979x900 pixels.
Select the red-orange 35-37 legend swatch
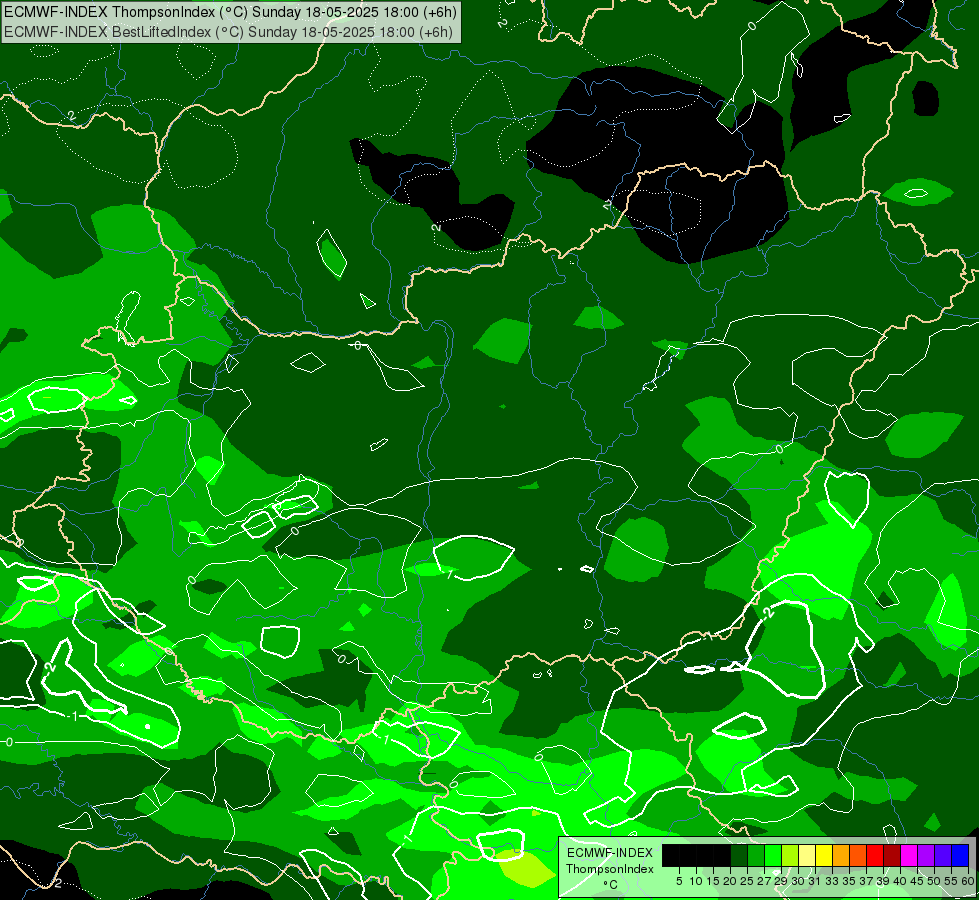[858, 855]
